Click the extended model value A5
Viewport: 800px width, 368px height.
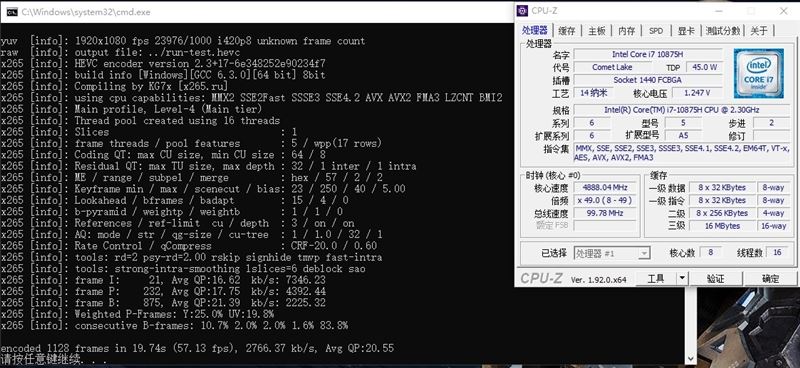pyautogui.click(x=683, y=135)
